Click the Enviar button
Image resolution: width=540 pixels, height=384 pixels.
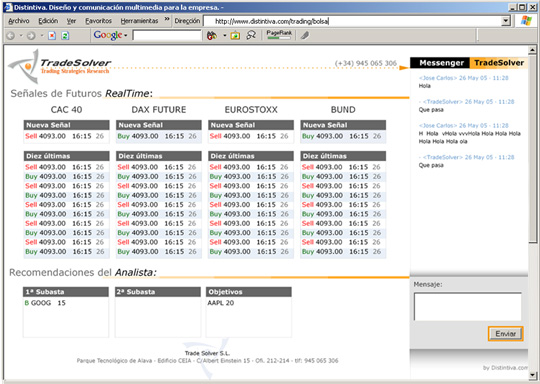tap(506, 333)
